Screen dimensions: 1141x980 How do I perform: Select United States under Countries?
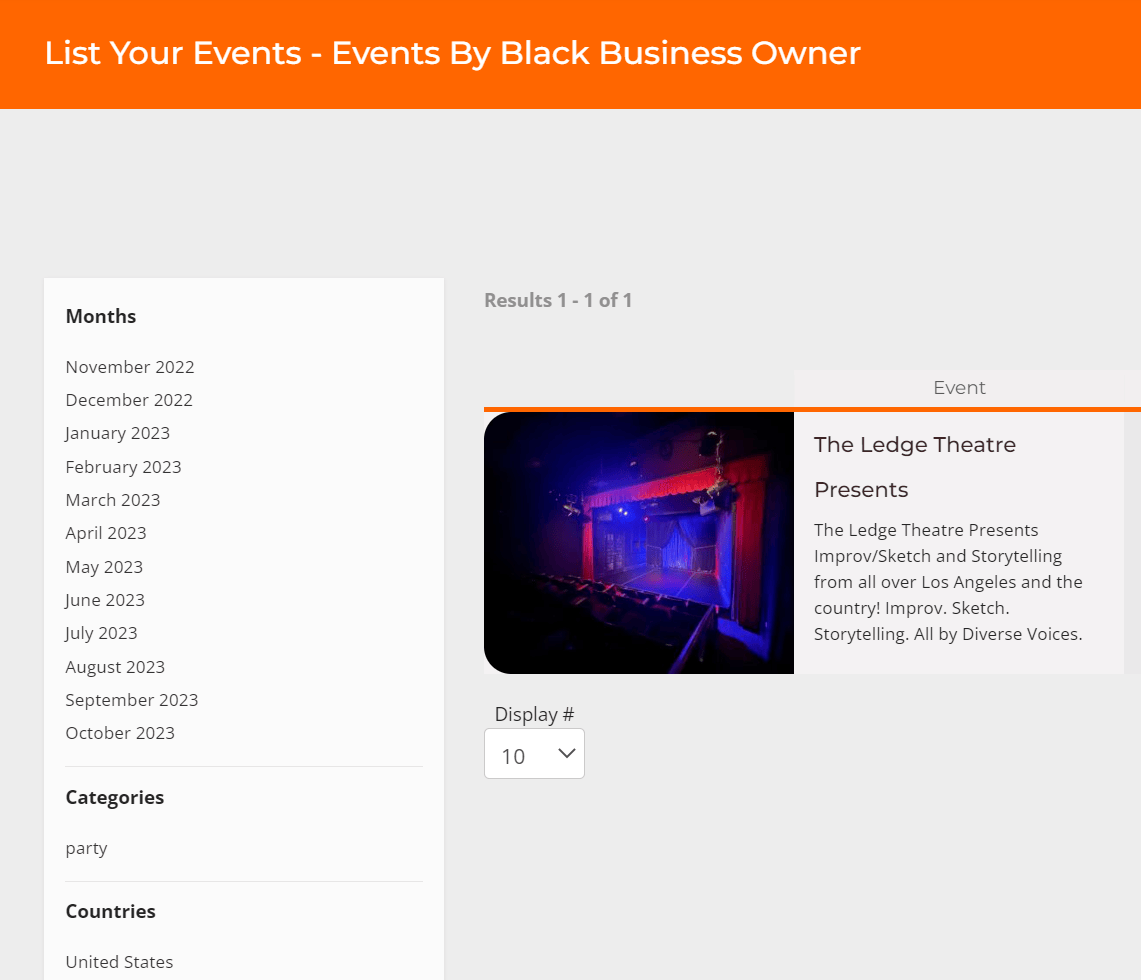[119, 962]
